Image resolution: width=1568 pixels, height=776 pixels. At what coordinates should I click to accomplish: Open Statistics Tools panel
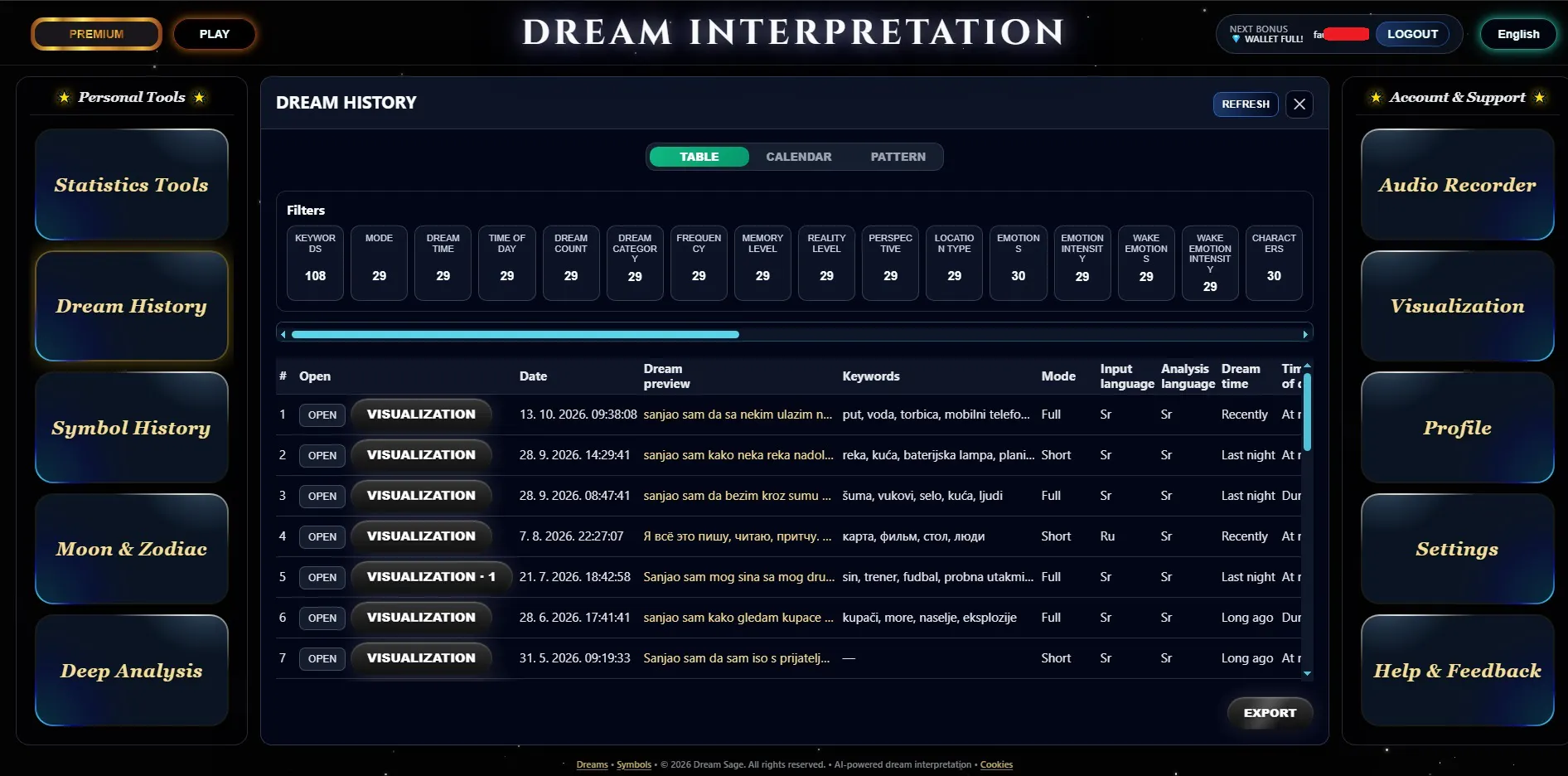point(132,185)
